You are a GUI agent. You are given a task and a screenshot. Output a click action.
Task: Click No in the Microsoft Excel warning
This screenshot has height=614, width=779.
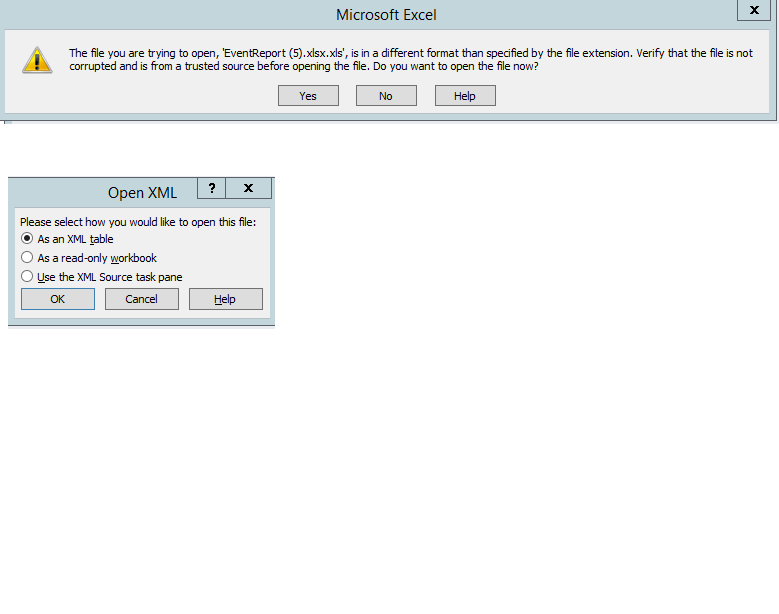(386, 96)
